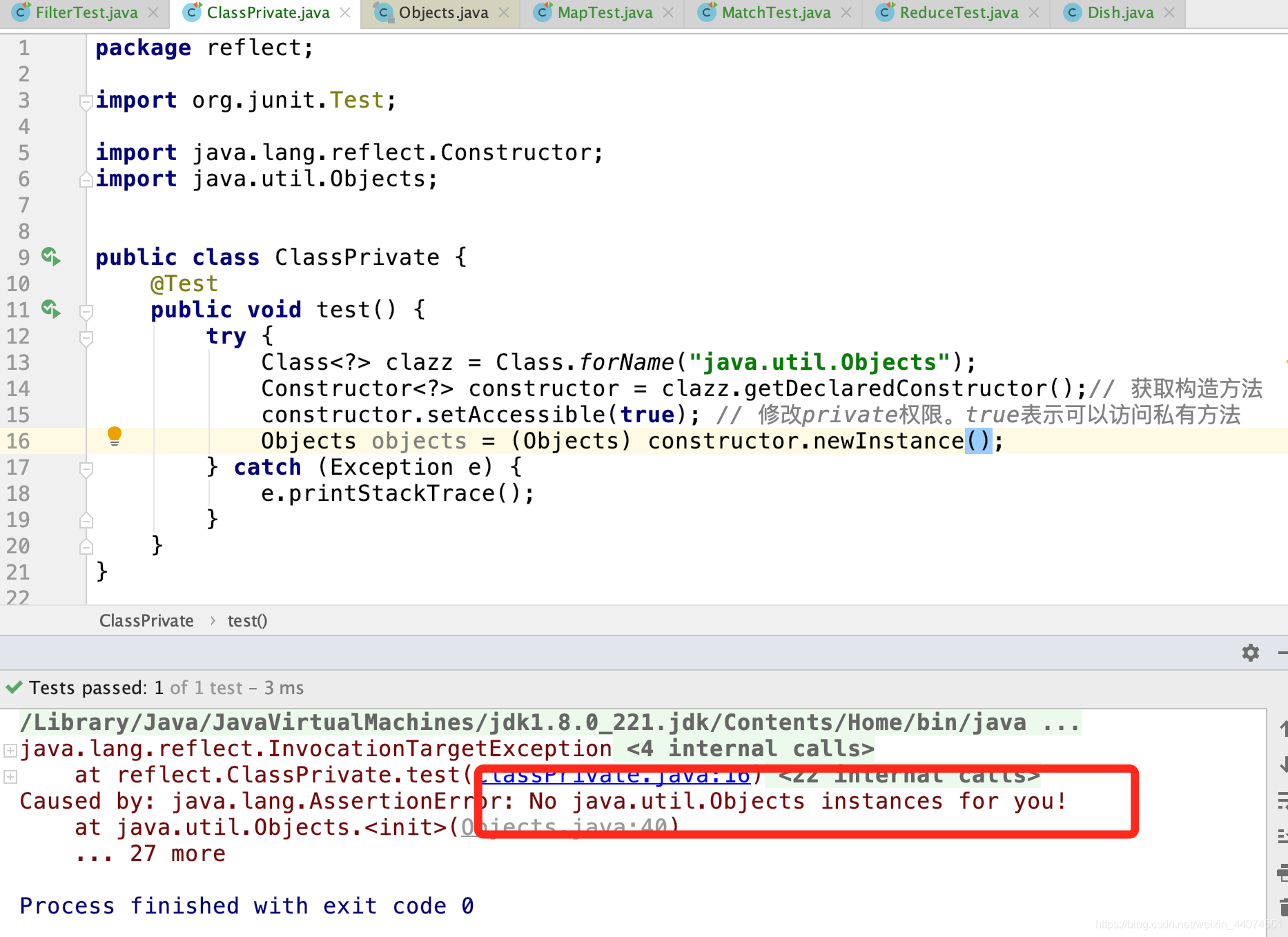
Task: Expand the InvocationTargetException stack trace line
Action: tap(10, 750)
